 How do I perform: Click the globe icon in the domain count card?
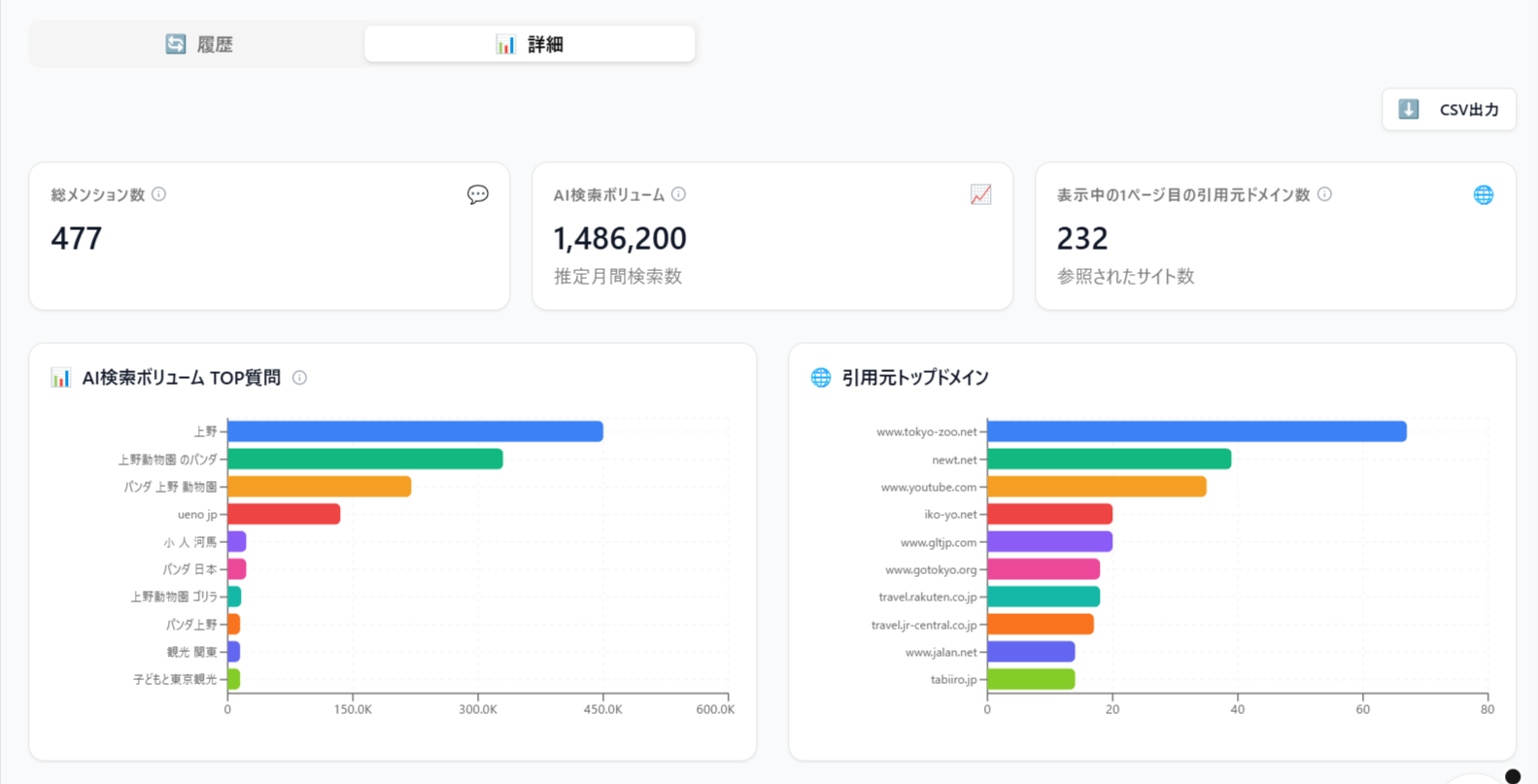[1484, 194]
